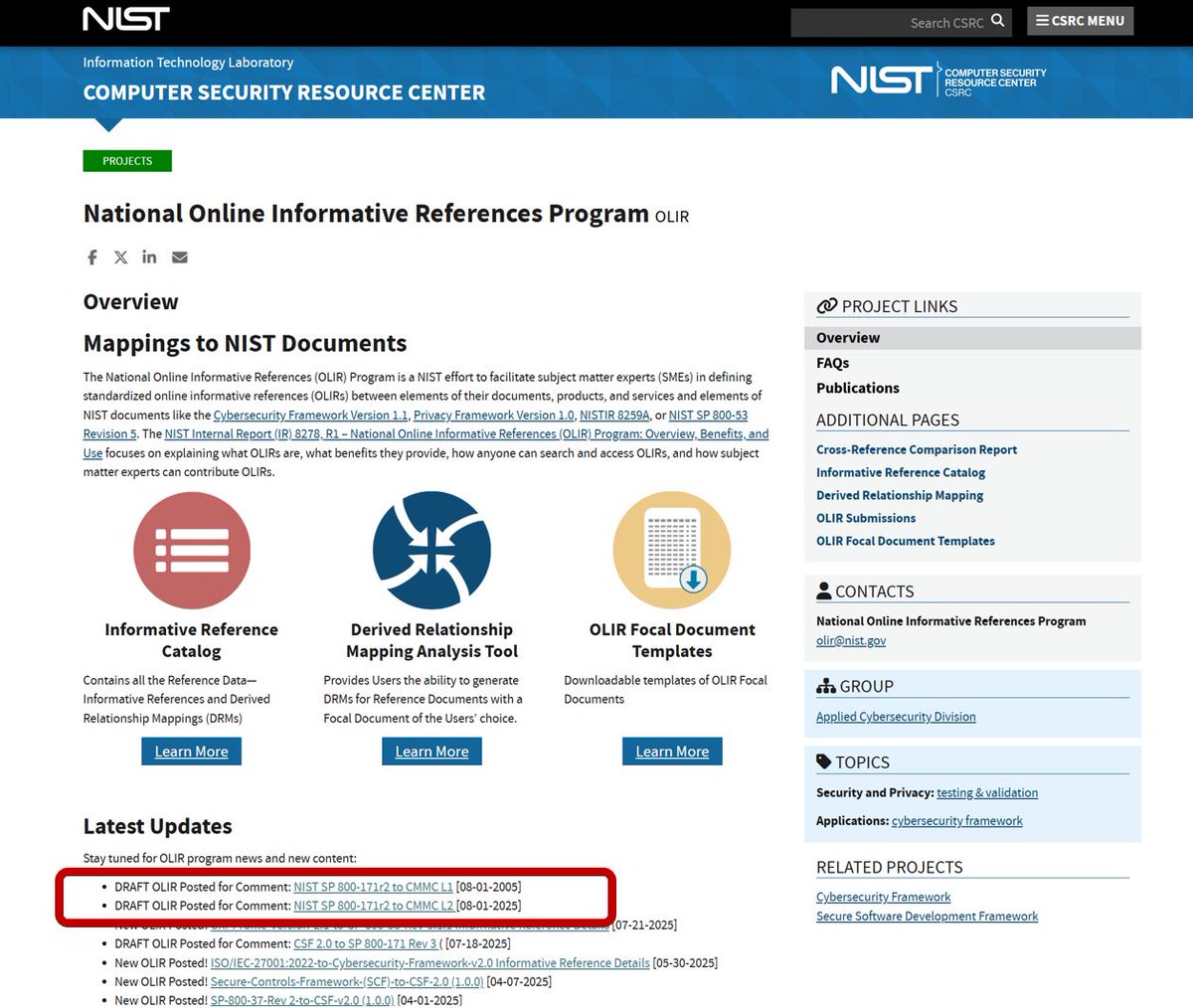Click Learn More under Informative Reference Catalog
1193x1008 pixels.
[x=192, y=752]
